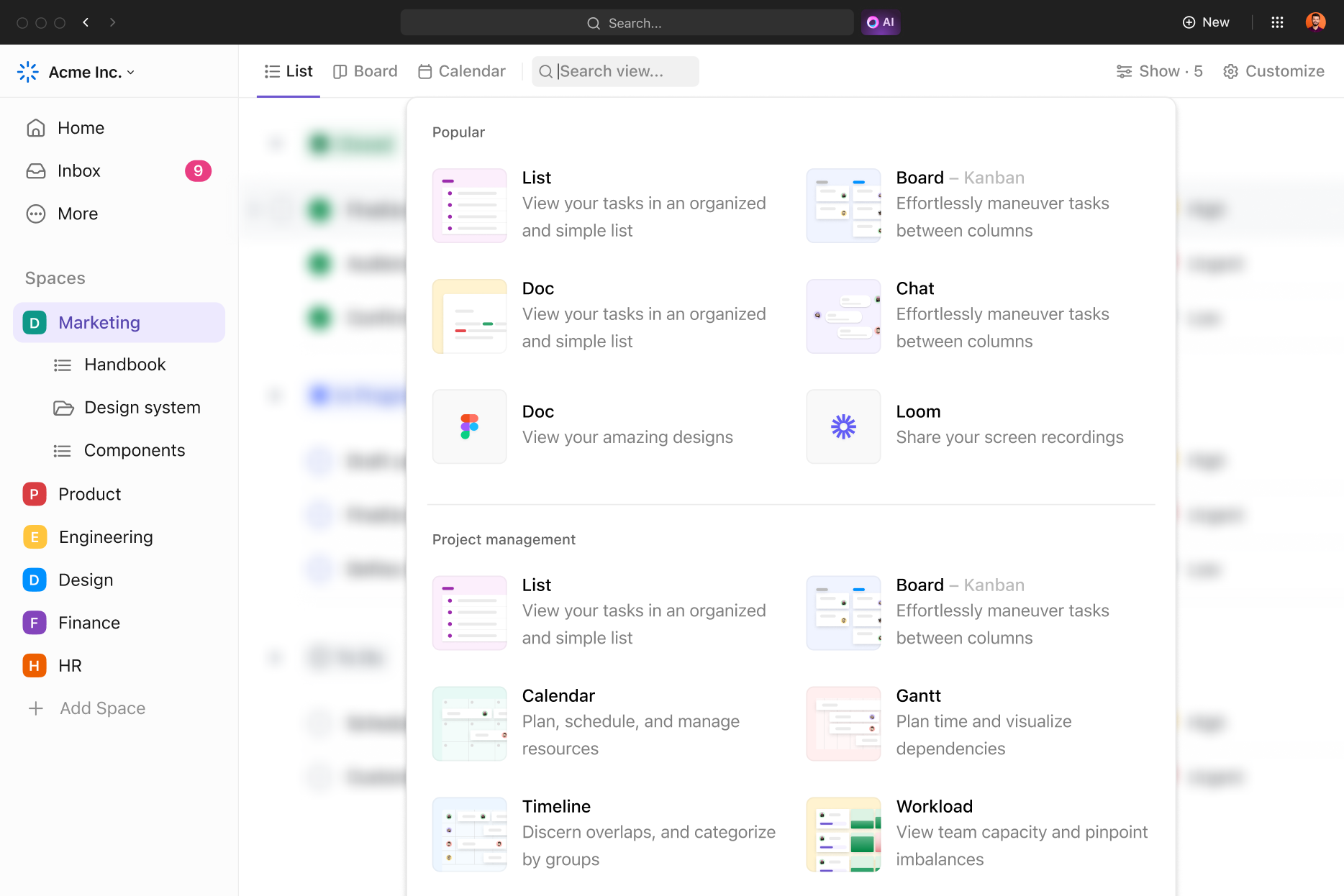Switch to the Board tab
The height and width of the screenshot is (896, 1344).
point(365,71)
